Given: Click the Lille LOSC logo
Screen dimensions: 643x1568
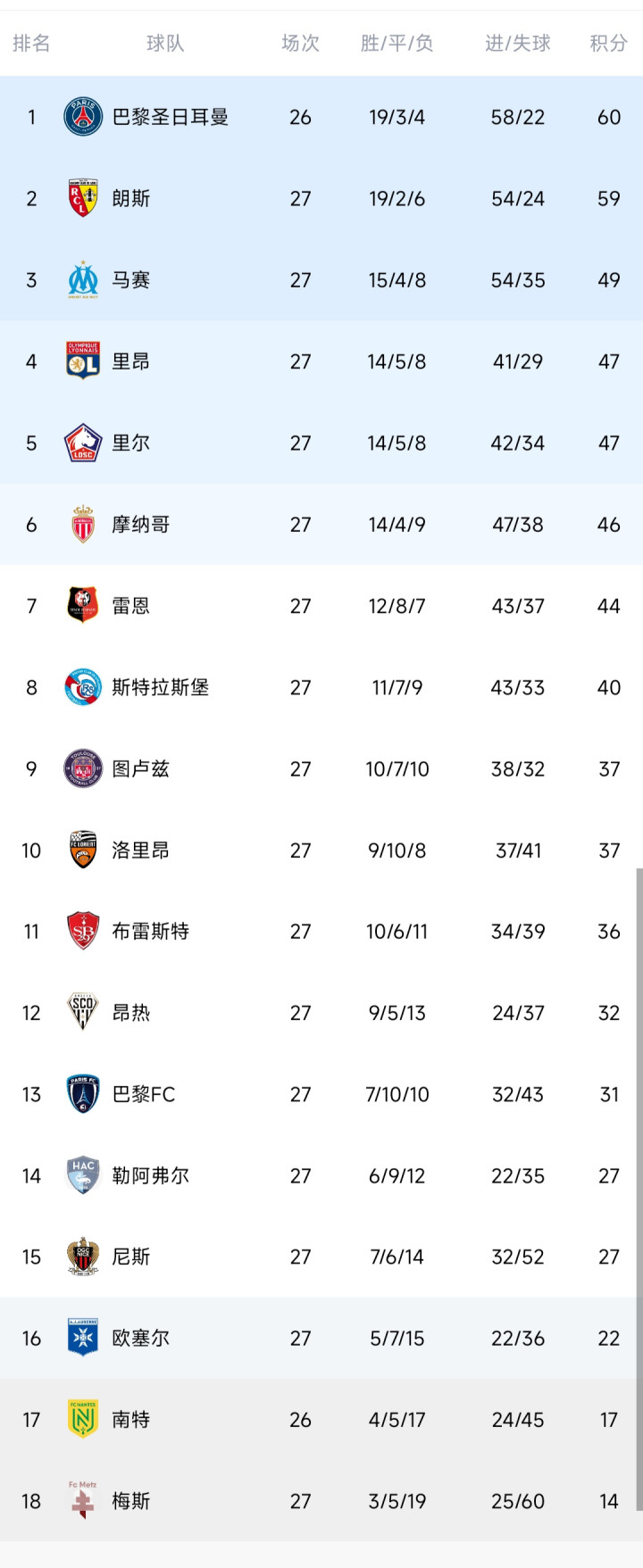Looking at the screenshot, I should coord(83,443).
